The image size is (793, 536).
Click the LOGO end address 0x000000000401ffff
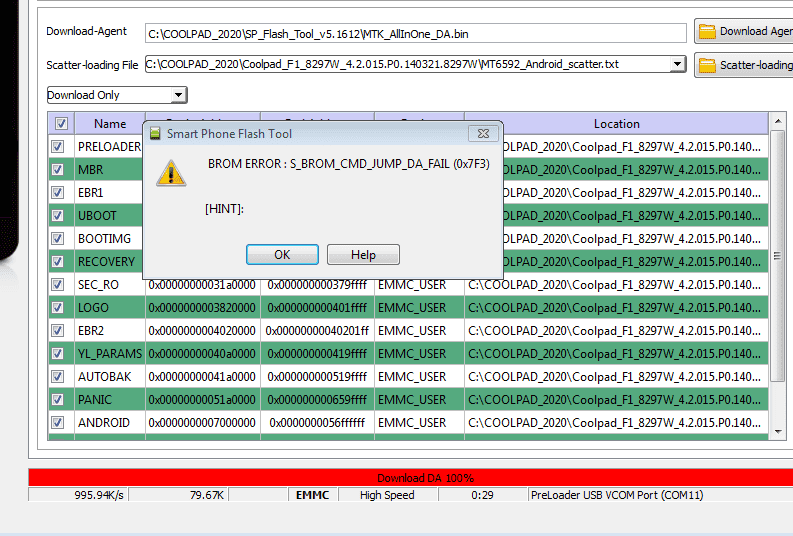[x=317, y=307]
